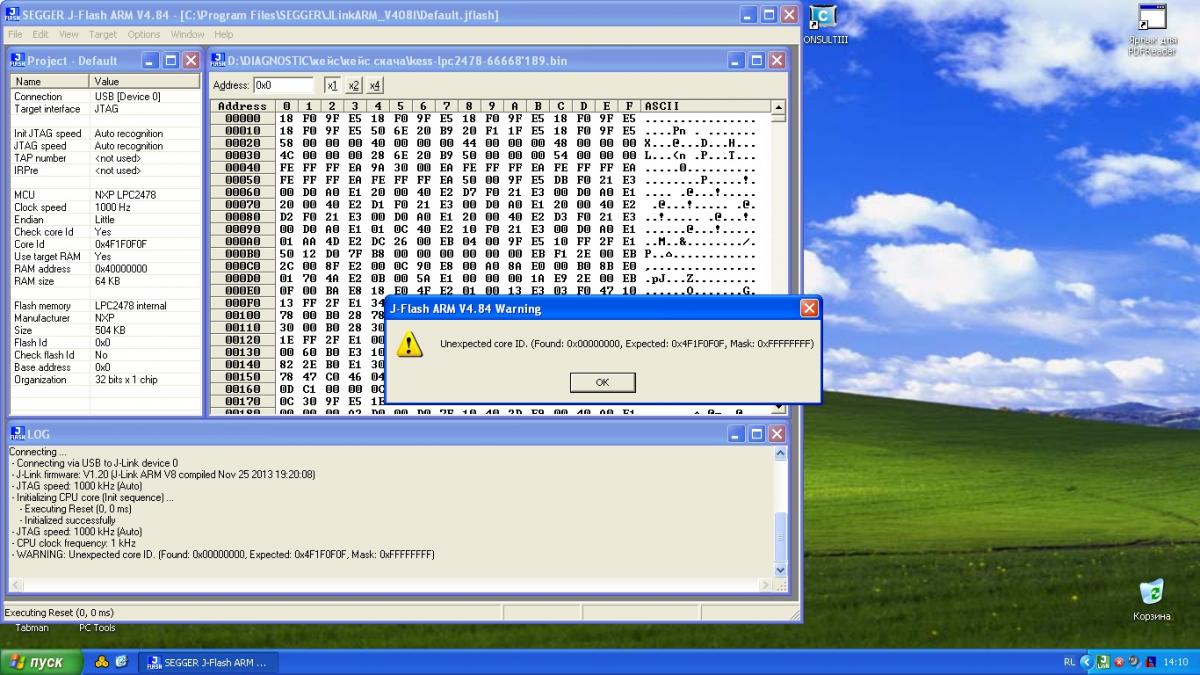1200x675 pixels.
Task: Click the J-Flash icon in Project panel title
Action: (x=18, y=61)
